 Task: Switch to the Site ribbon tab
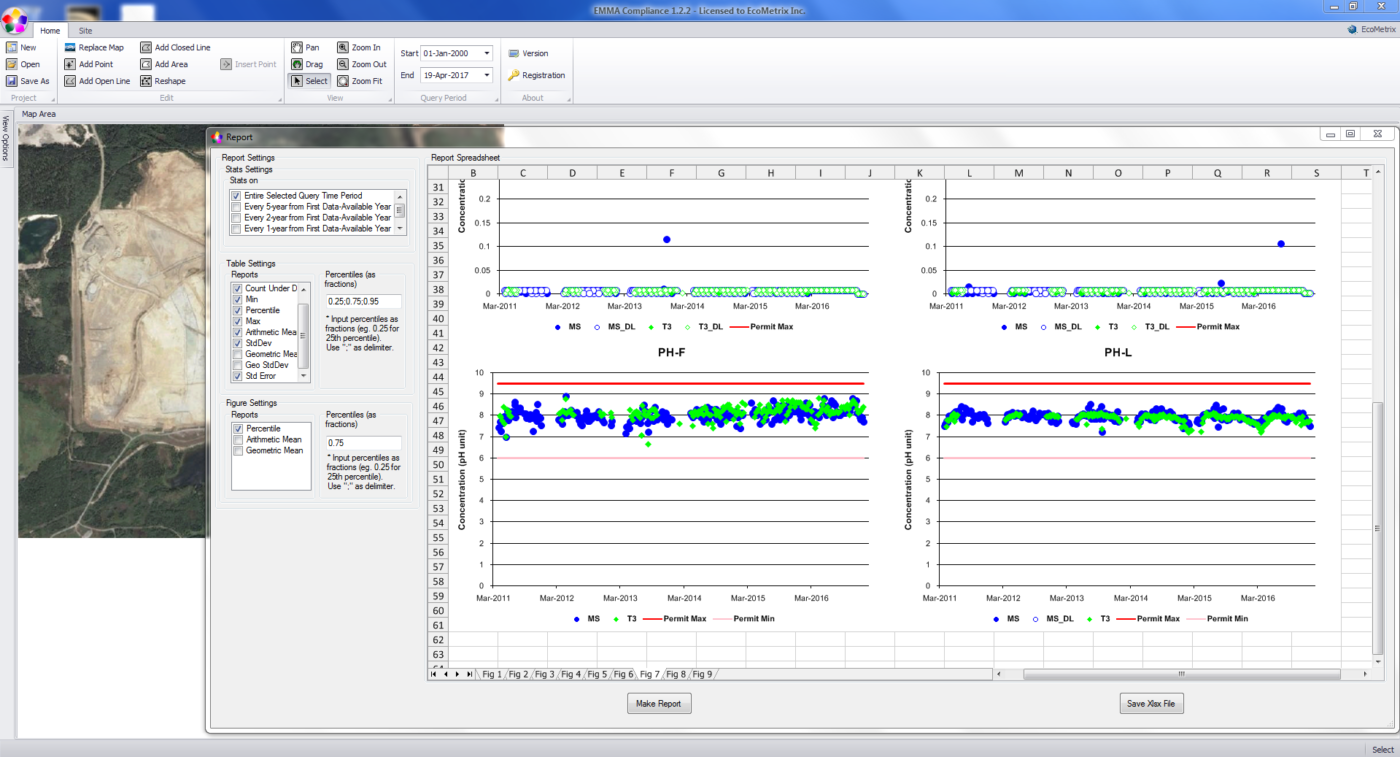coord(86,30)
